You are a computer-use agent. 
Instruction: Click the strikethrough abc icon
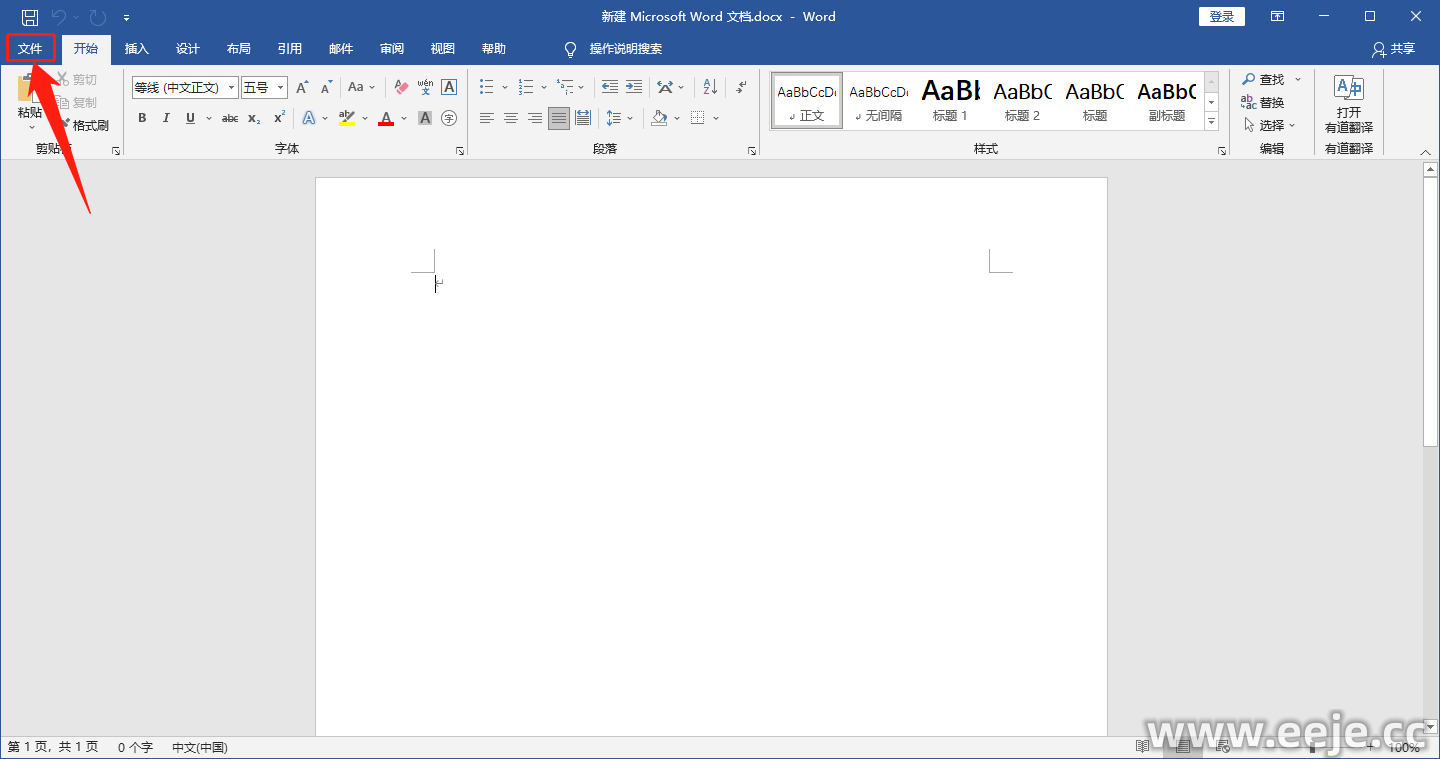[230, 119]
